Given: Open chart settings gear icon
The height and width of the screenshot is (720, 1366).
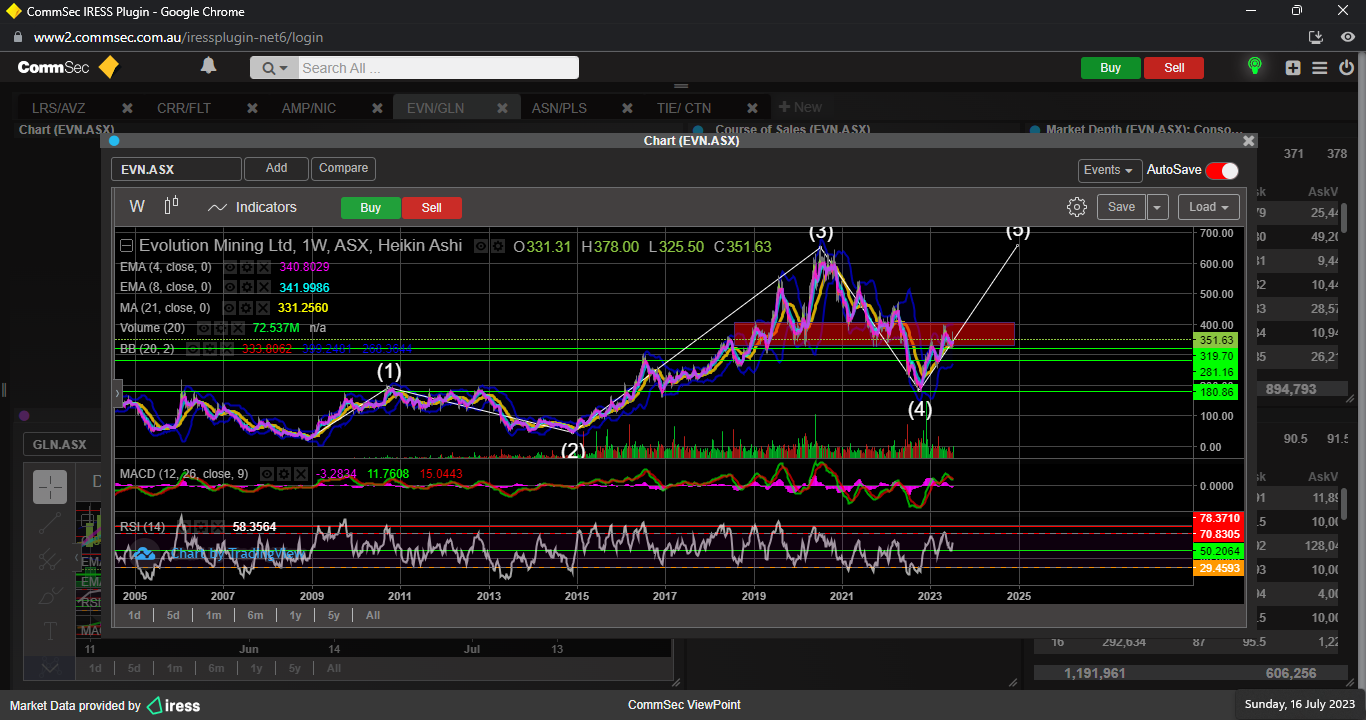Looking at the screenshot, I should [x=1076, y=207].
